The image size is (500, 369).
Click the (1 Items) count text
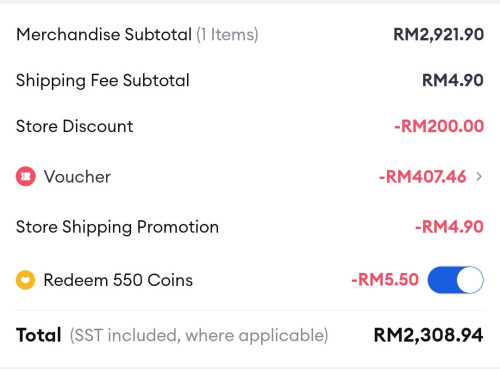[x=227, y=35]
